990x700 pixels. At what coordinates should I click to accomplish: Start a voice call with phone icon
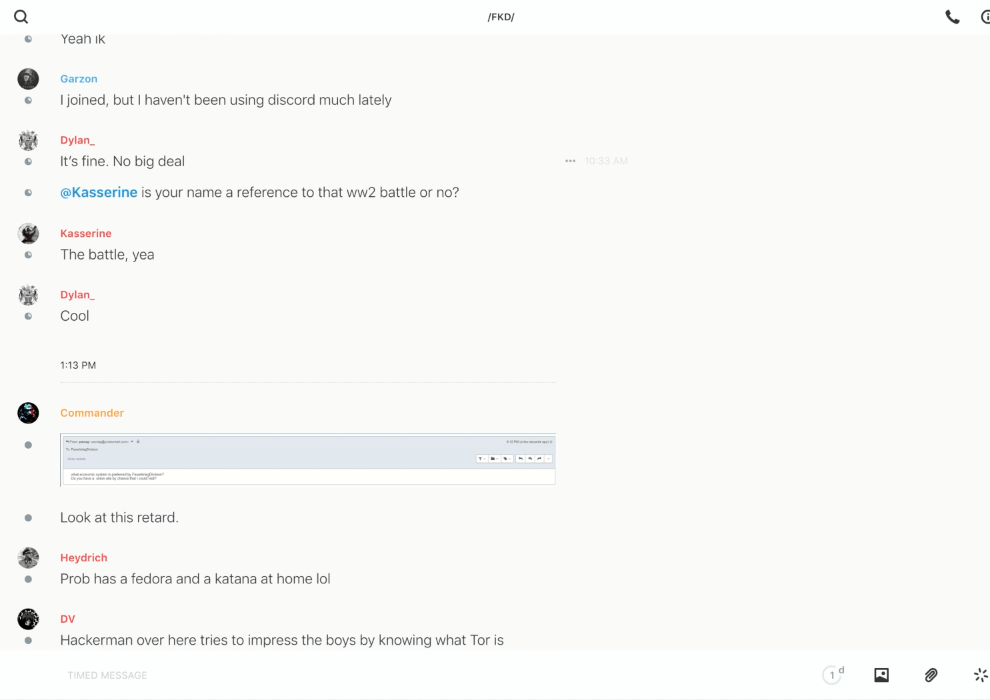952,17
